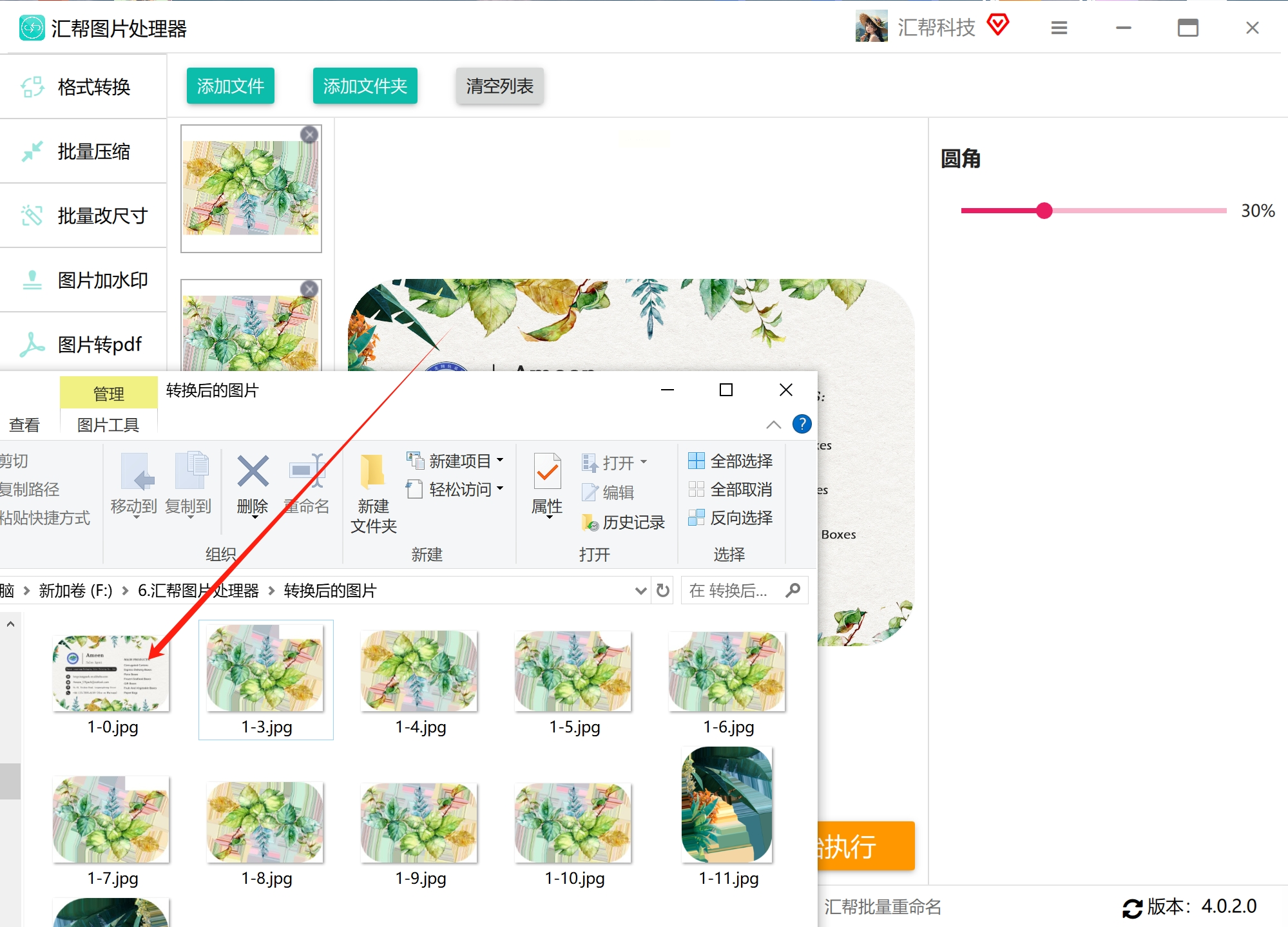Image resolution: width=1288 pixels, height=927 pixels.
Task: Click the blue help question mark icon
Action: pos(802,425)
